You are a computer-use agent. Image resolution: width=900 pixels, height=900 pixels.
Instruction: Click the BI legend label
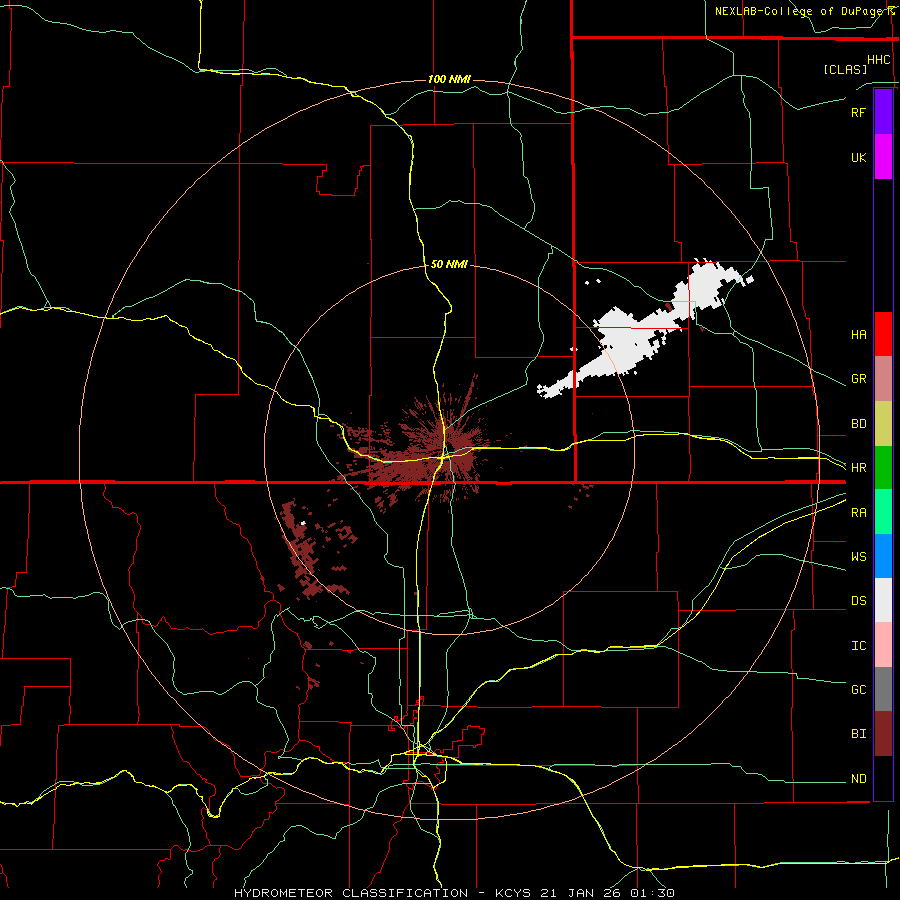click(x=858, y=734)
